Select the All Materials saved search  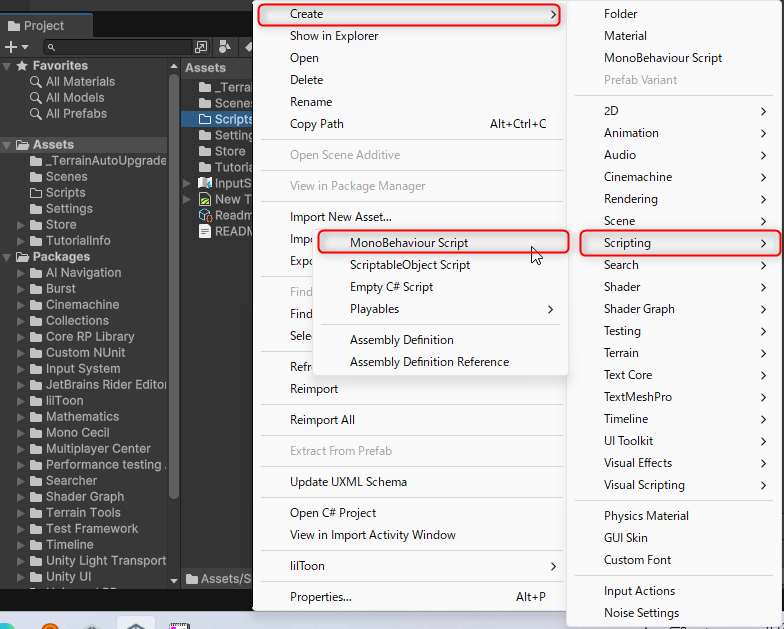[80, 82]
